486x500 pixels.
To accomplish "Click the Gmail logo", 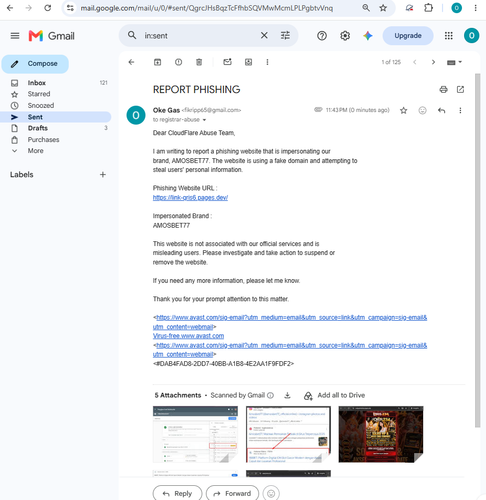I will coord(52,36).
